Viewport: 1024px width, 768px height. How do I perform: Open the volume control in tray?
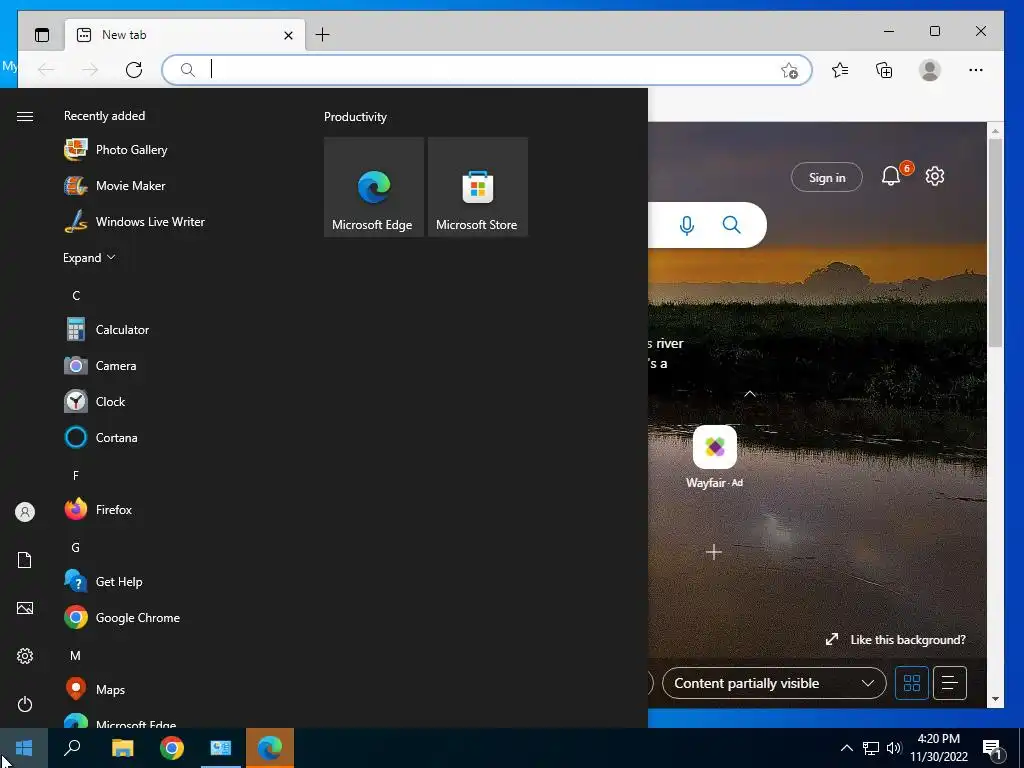tap(894, 748)
